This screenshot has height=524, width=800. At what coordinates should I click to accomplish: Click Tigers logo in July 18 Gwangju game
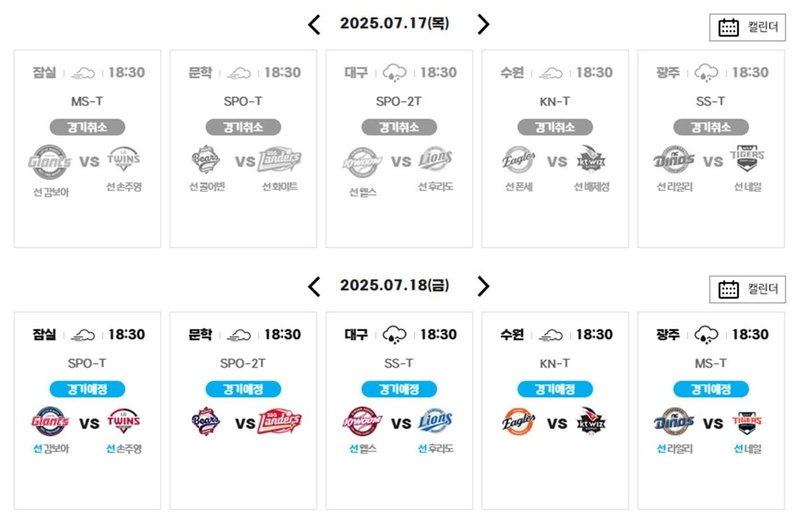747,421
